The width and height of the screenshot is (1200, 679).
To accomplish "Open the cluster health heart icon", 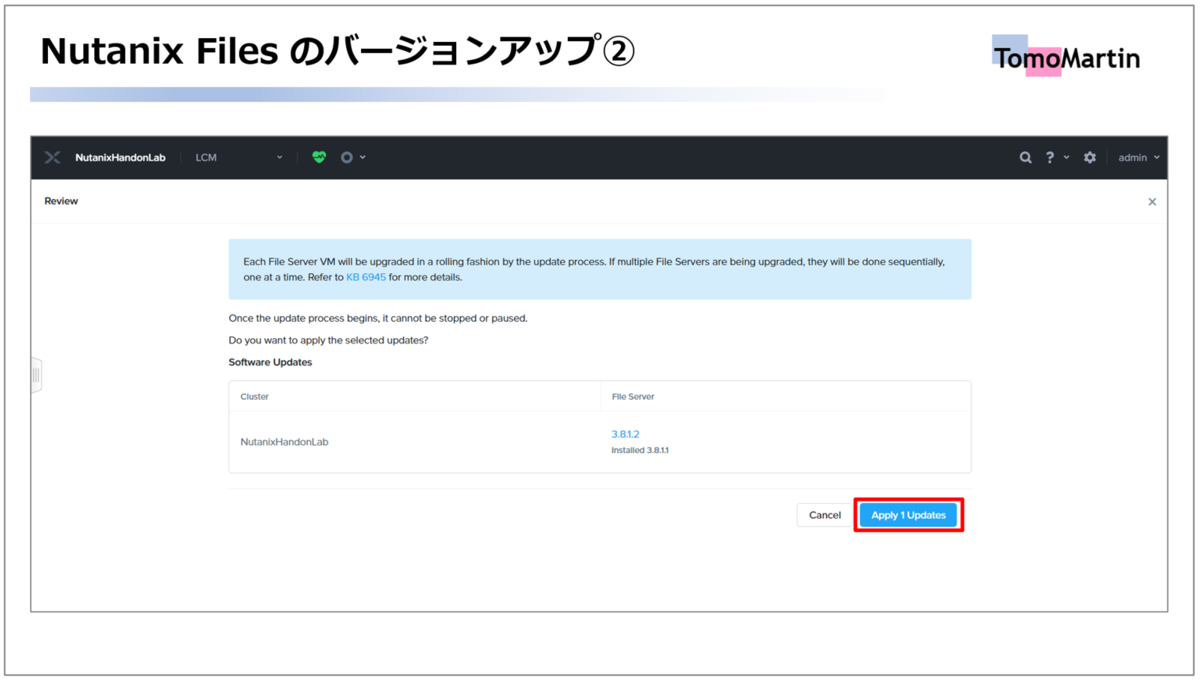I will click(319, 157).
